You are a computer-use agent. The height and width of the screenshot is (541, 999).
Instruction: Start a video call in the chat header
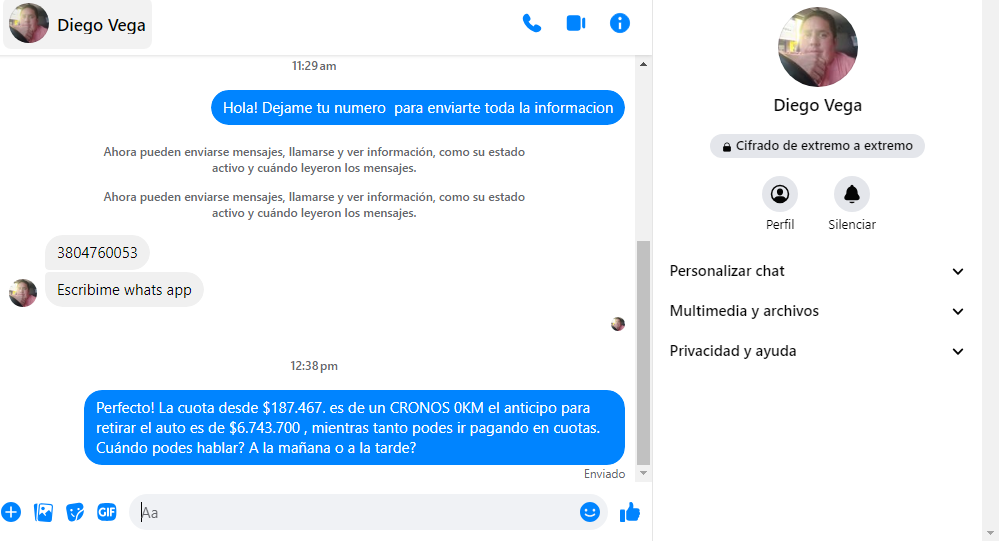click(576, 23)
